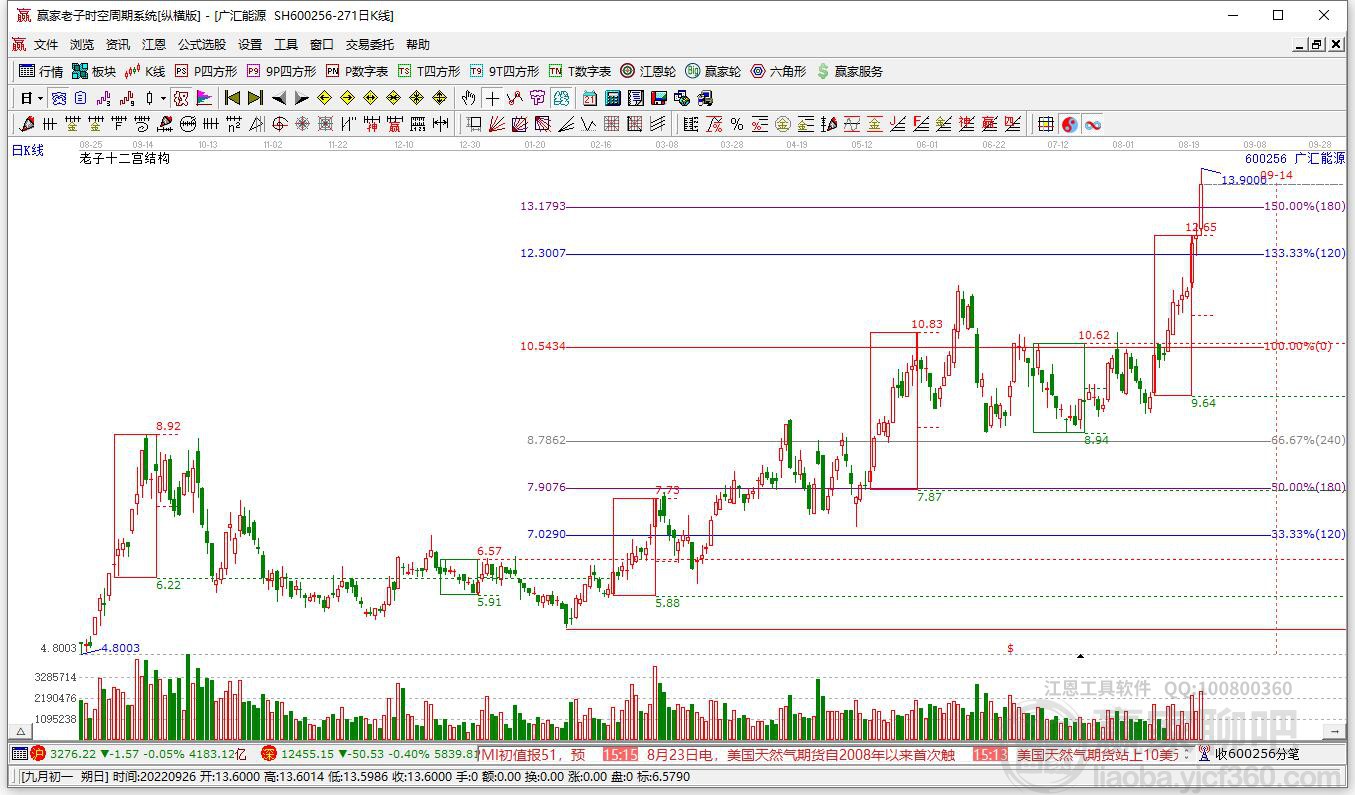Open the 日 period dropdown arrow
The image size is (1355, 795).
(x=40, y=98)
